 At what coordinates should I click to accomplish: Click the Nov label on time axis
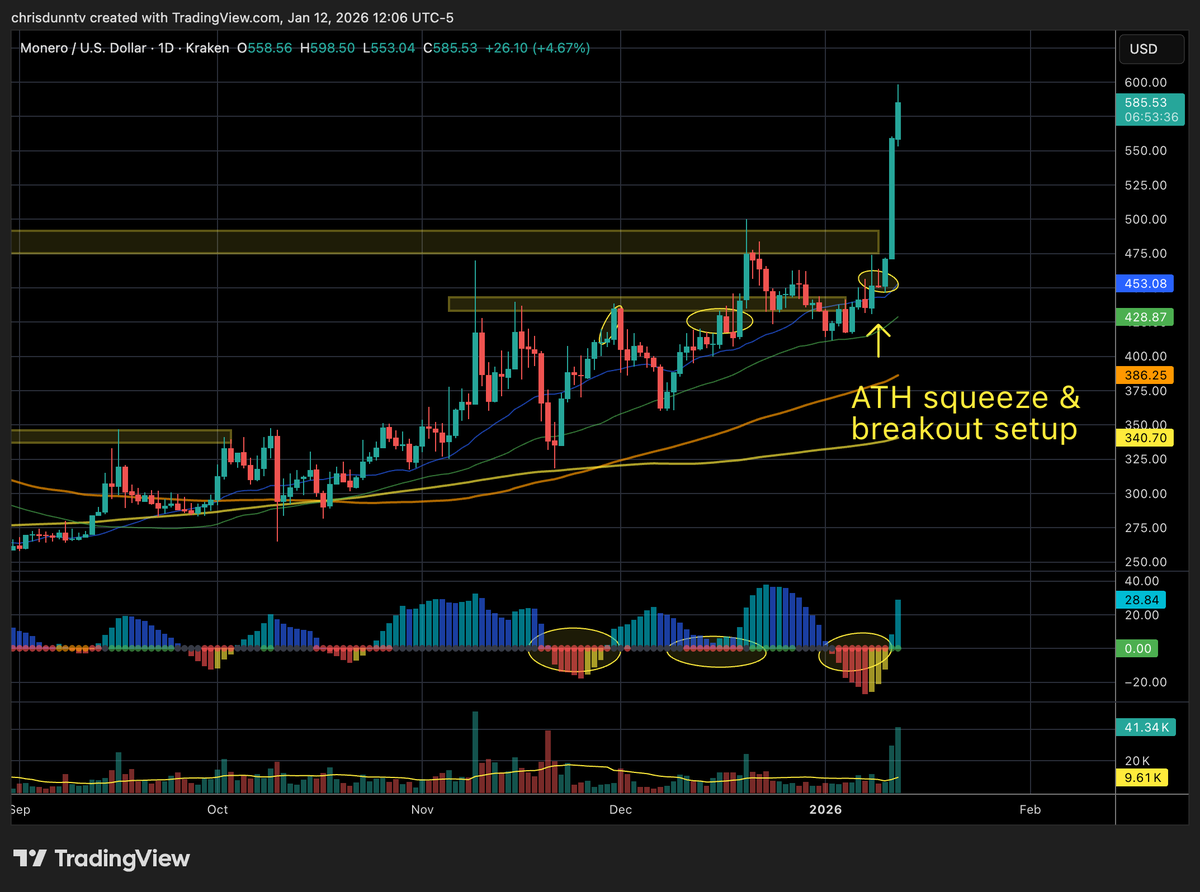[423, 809]
